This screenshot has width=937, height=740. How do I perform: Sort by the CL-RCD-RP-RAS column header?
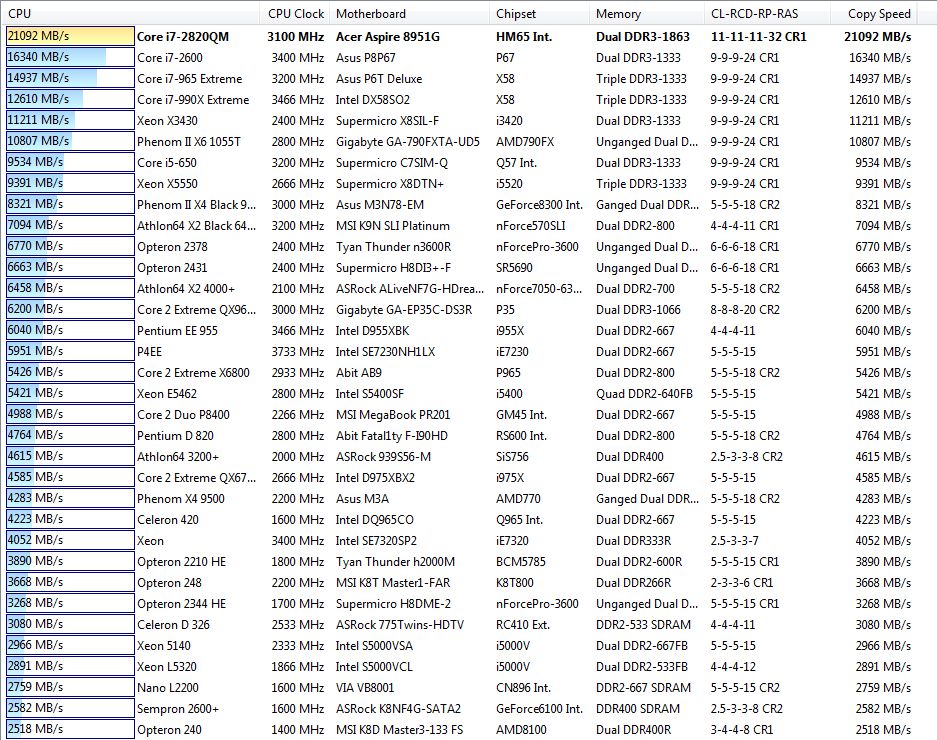[767, 13]
